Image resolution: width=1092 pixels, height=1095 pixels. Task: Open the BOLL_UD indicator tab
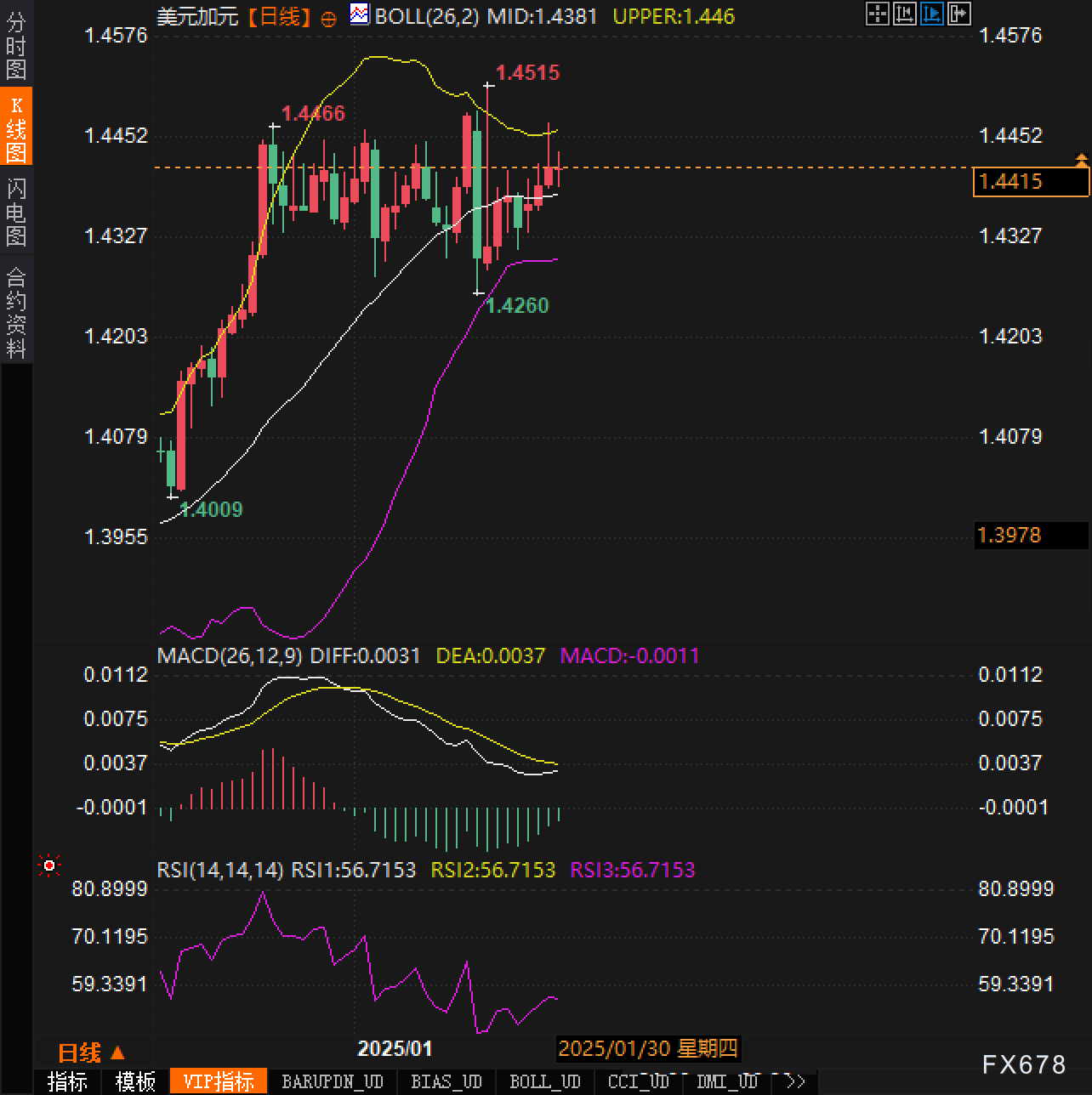(544, 1081)
